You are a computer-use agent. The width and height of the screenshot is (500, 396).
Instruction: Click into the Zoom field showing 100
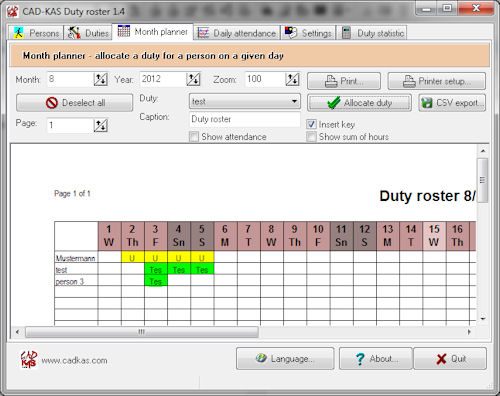point(265,79)
